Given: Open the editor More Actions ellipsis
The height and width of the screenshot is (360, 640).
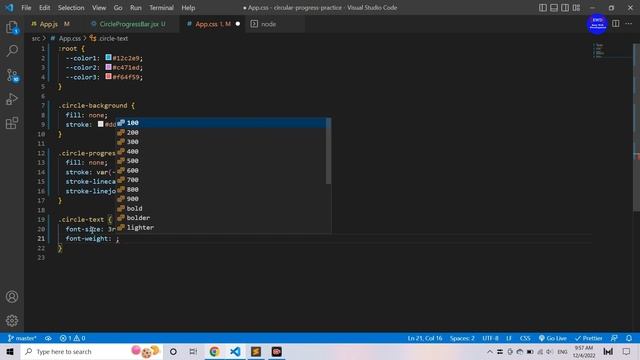Looking at the screenshot, I should click(629, 24).
